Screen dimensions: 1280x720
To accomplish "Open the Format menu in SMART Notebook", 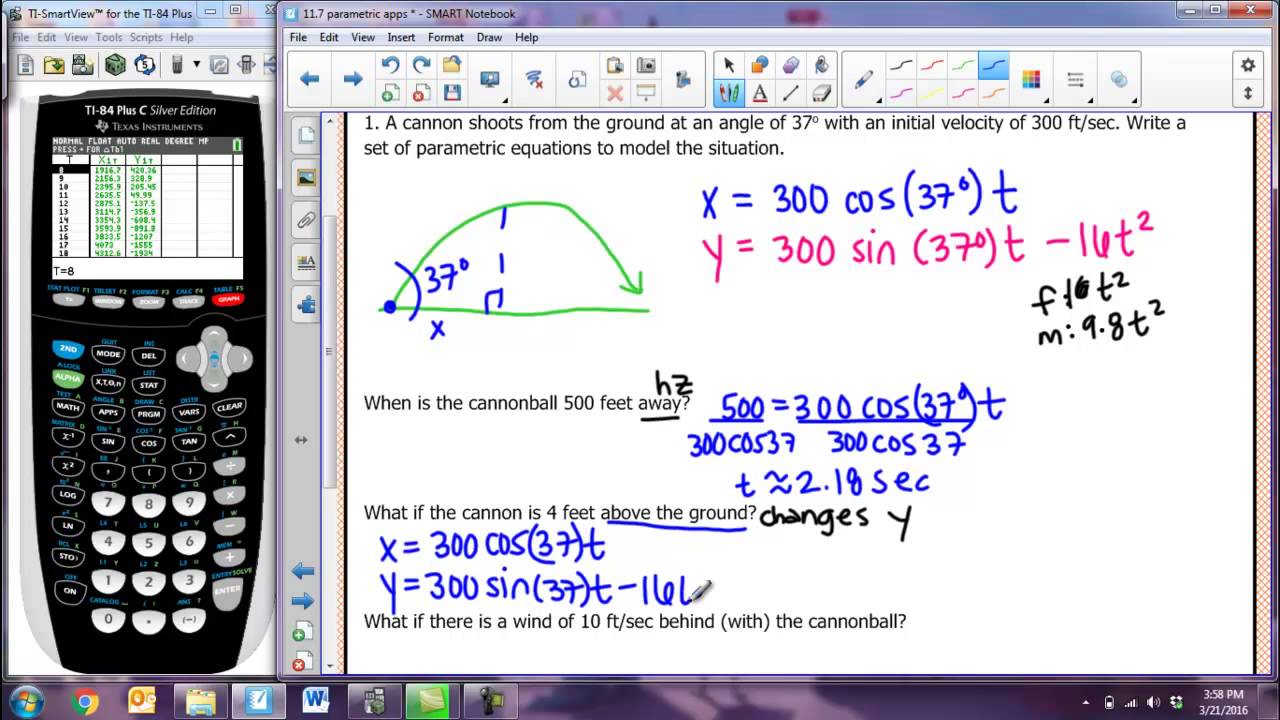I will click(x=445, y=37).
